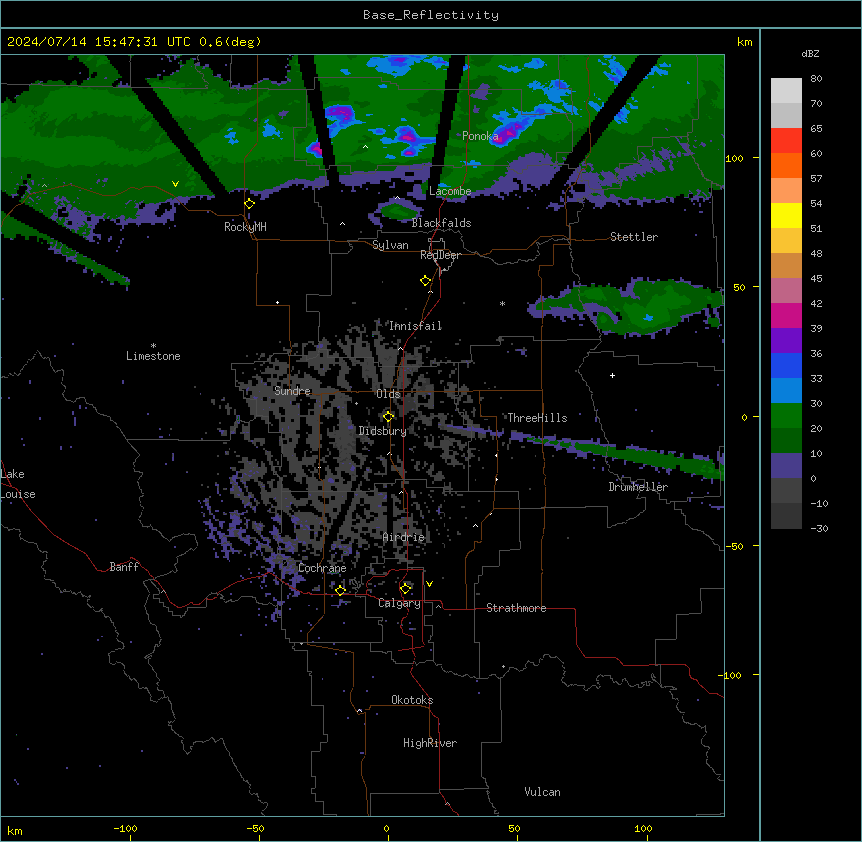
Task: Click the Olds city label
Action: [388, 394]
